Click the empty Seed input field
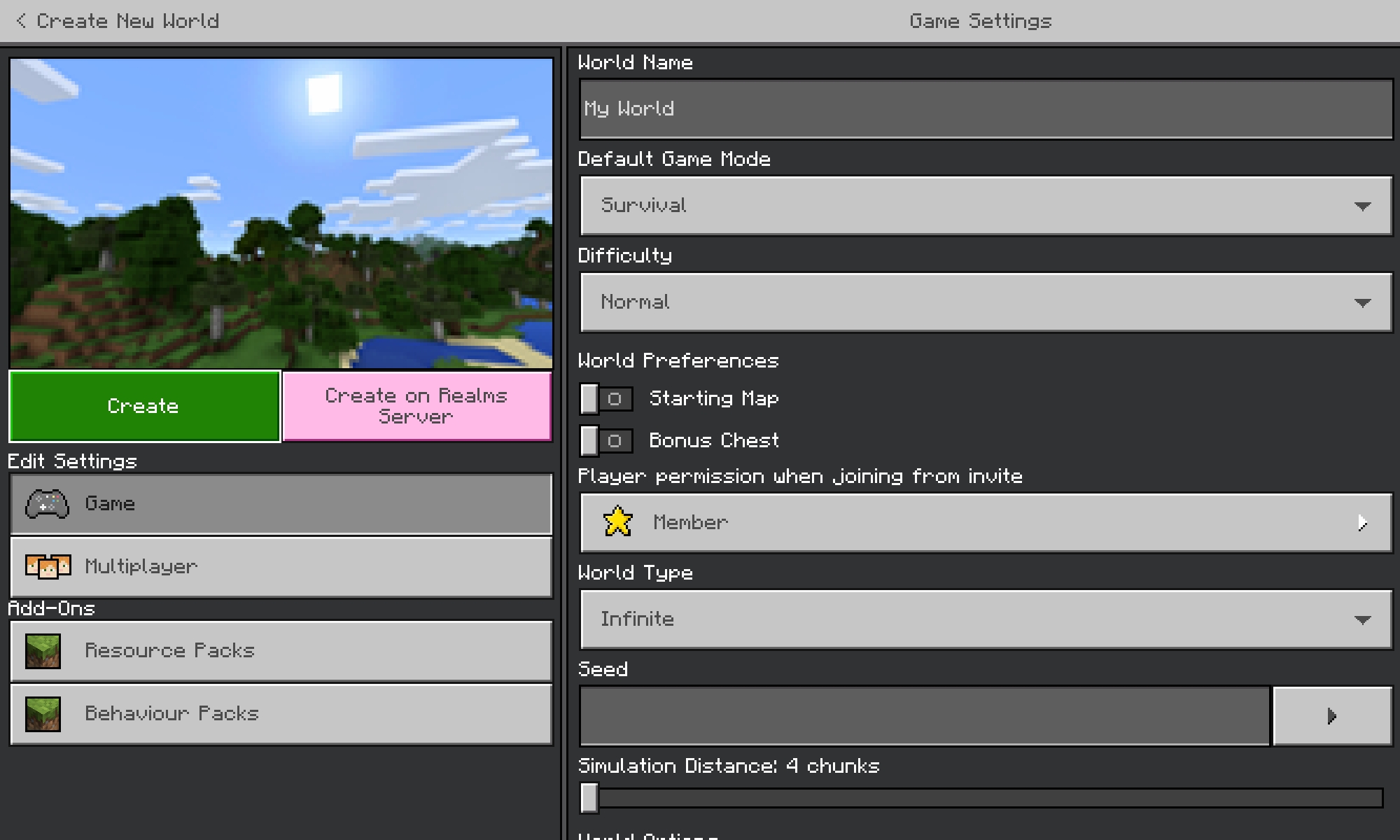1400x840 pixels. (x=924, y=716)
